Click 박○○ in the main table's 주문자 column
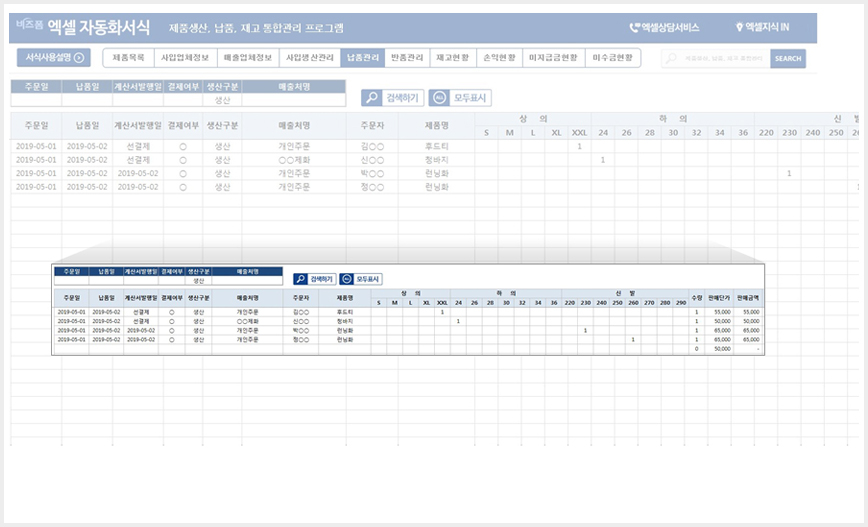 (372, 173)
